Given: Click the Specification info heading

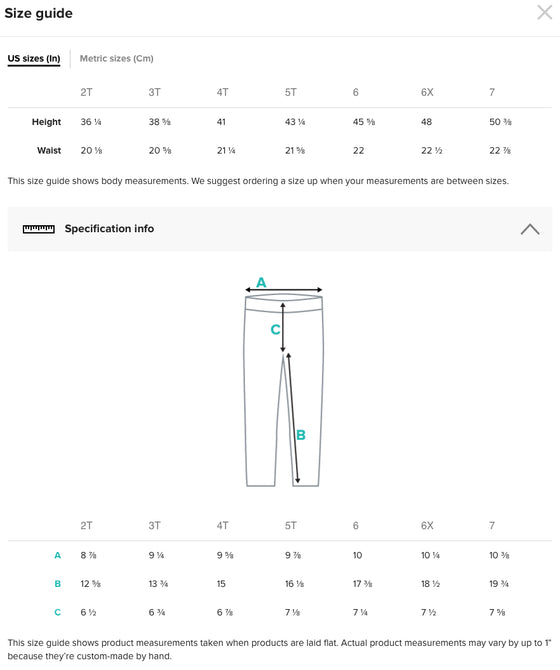Looking at the screenshot, I should click(x=109, y=229).
